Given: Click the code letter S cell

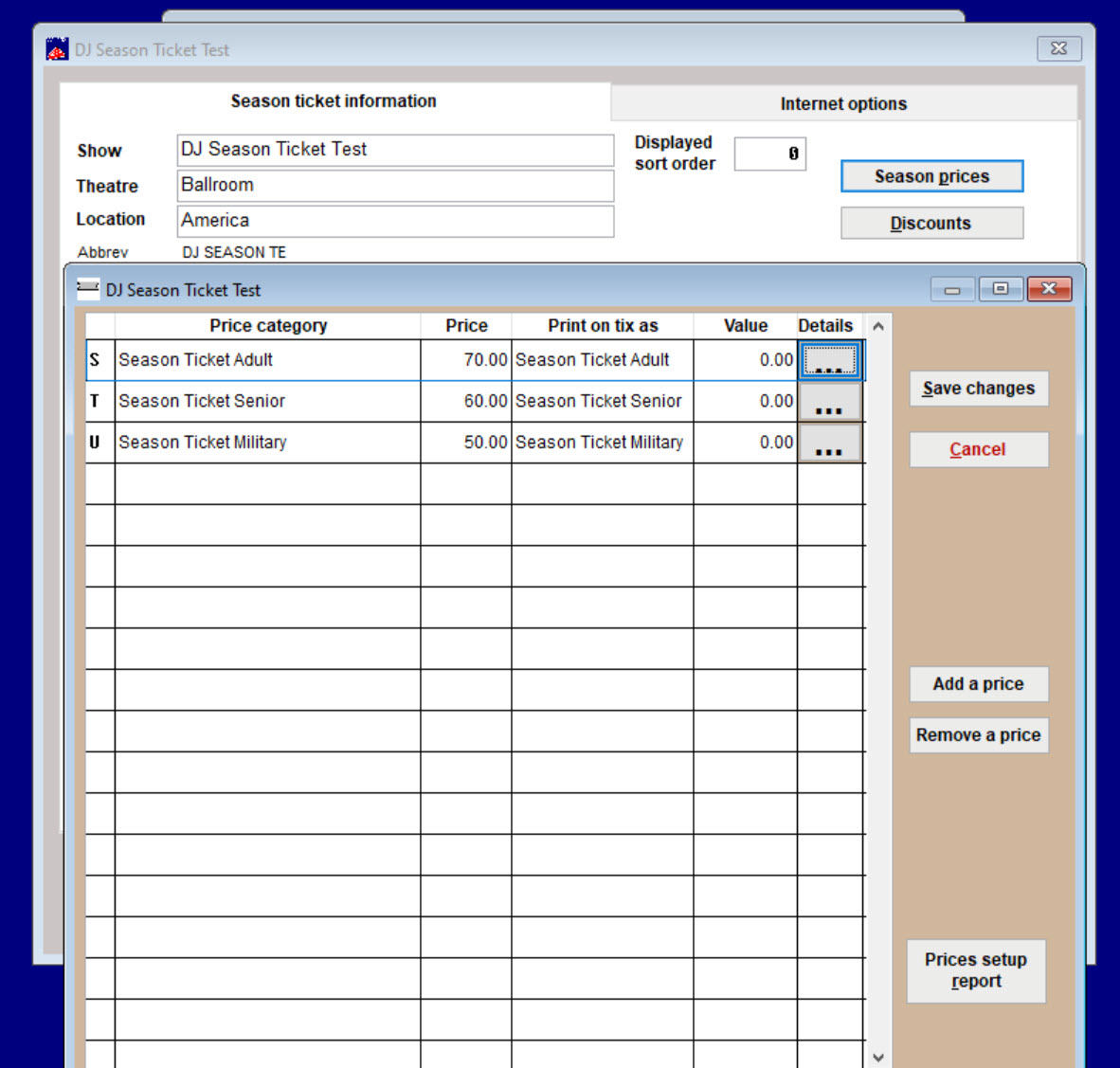Looking at the screenshot, I should (100, 360).
